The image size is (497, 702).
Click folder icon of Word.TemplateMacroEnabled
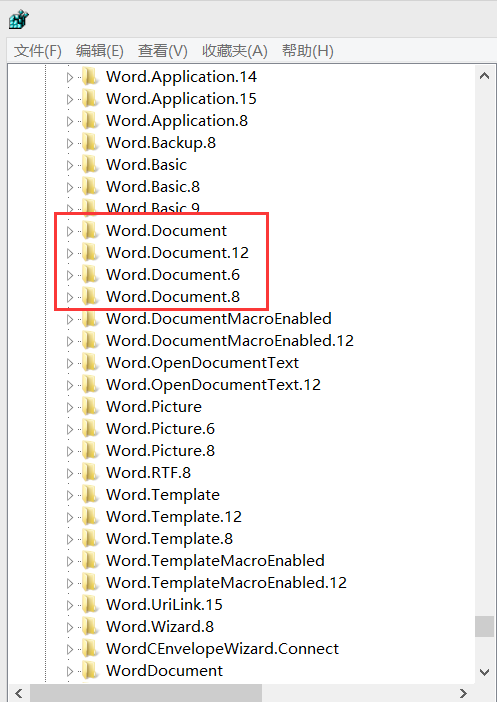pyautogui.click(x=90, y=560)
